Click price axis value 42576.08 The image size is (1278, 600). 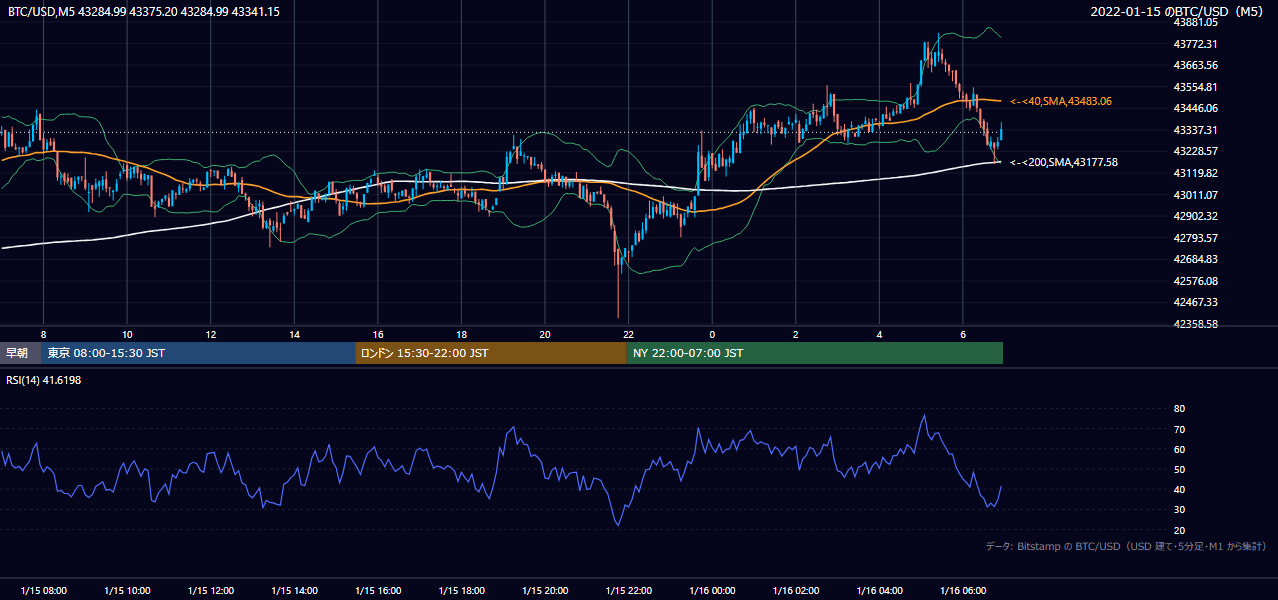coord(1195,281)
